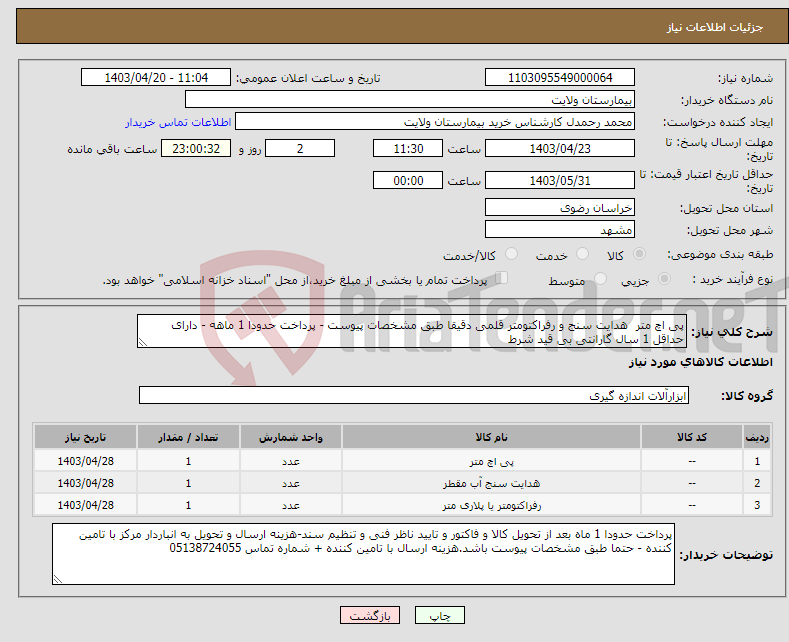Click the جزئیات اطلاعات نیاز page title
789x642 pixels.
715,27
